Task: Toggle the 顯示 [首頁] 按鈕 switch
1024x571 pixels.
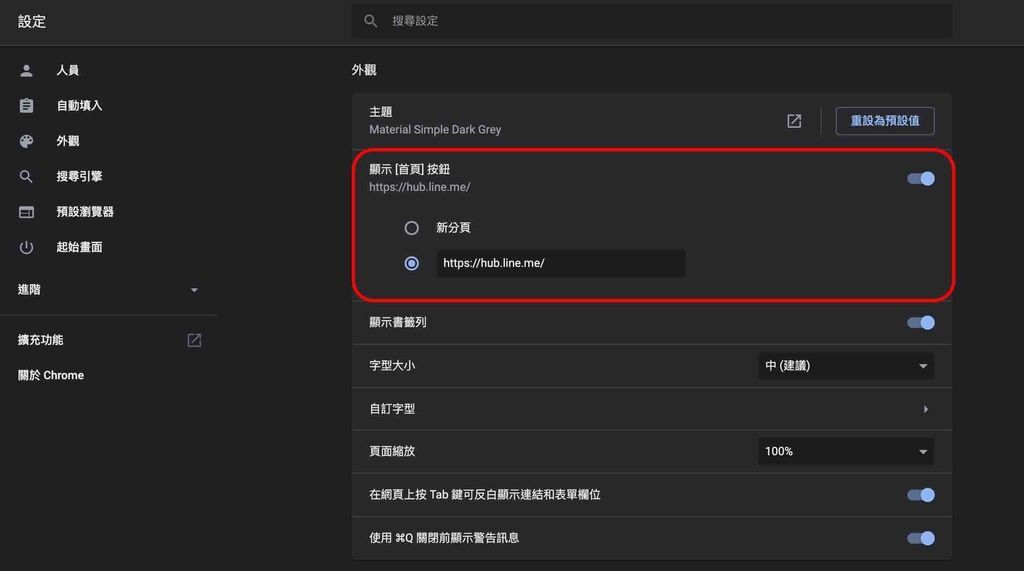Action: [921, 178]
